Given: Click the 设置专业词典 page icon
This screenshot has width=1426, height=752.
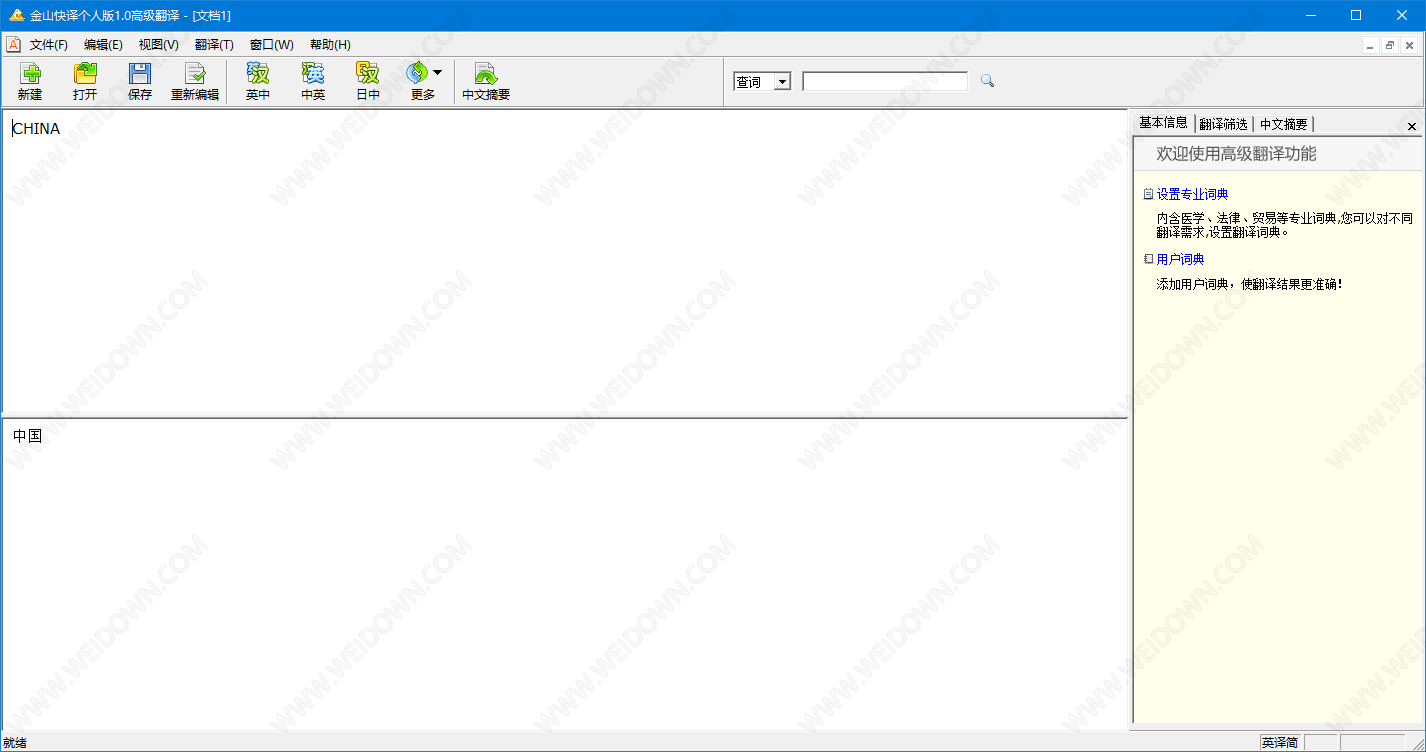Looking at the screenshot, I should click(x=1148, y=194).
